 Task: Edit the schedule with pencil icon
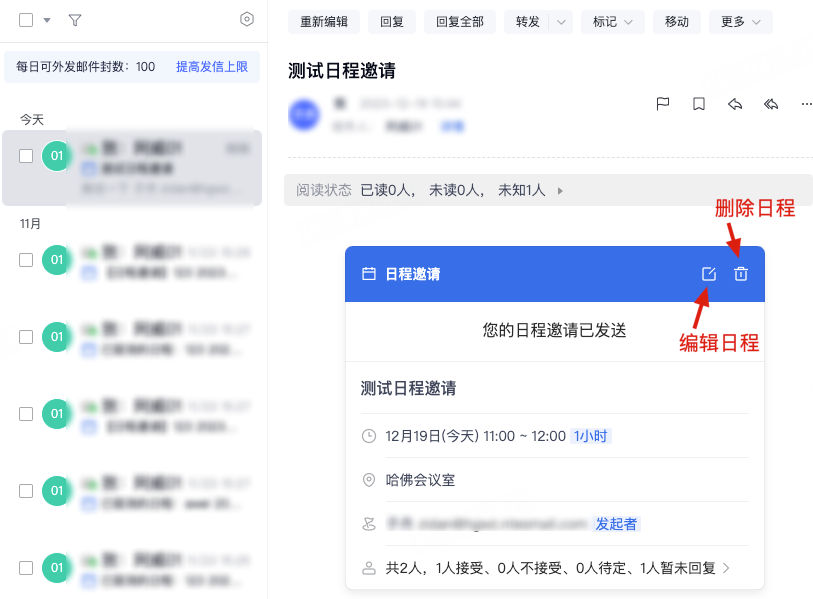pyautogui.click(x=709, y=274)
